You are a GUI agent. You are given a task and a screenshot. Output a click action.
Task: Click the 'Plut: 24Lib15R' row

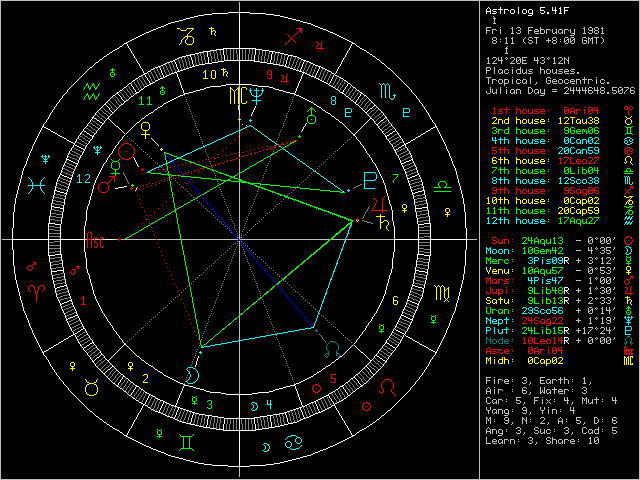tap(560, 331)
